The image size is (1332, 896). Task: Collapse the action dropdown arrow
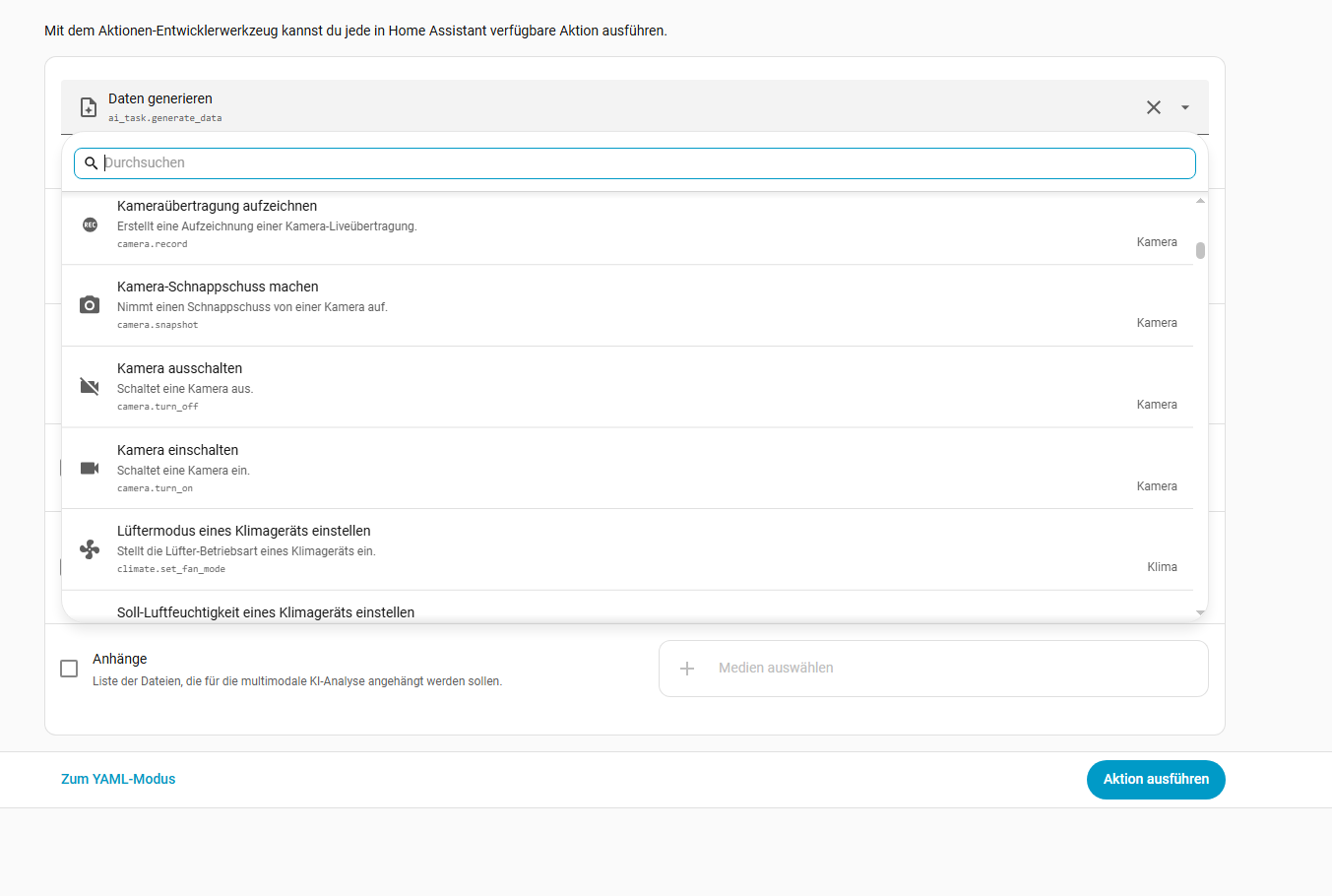point(1185,107)
